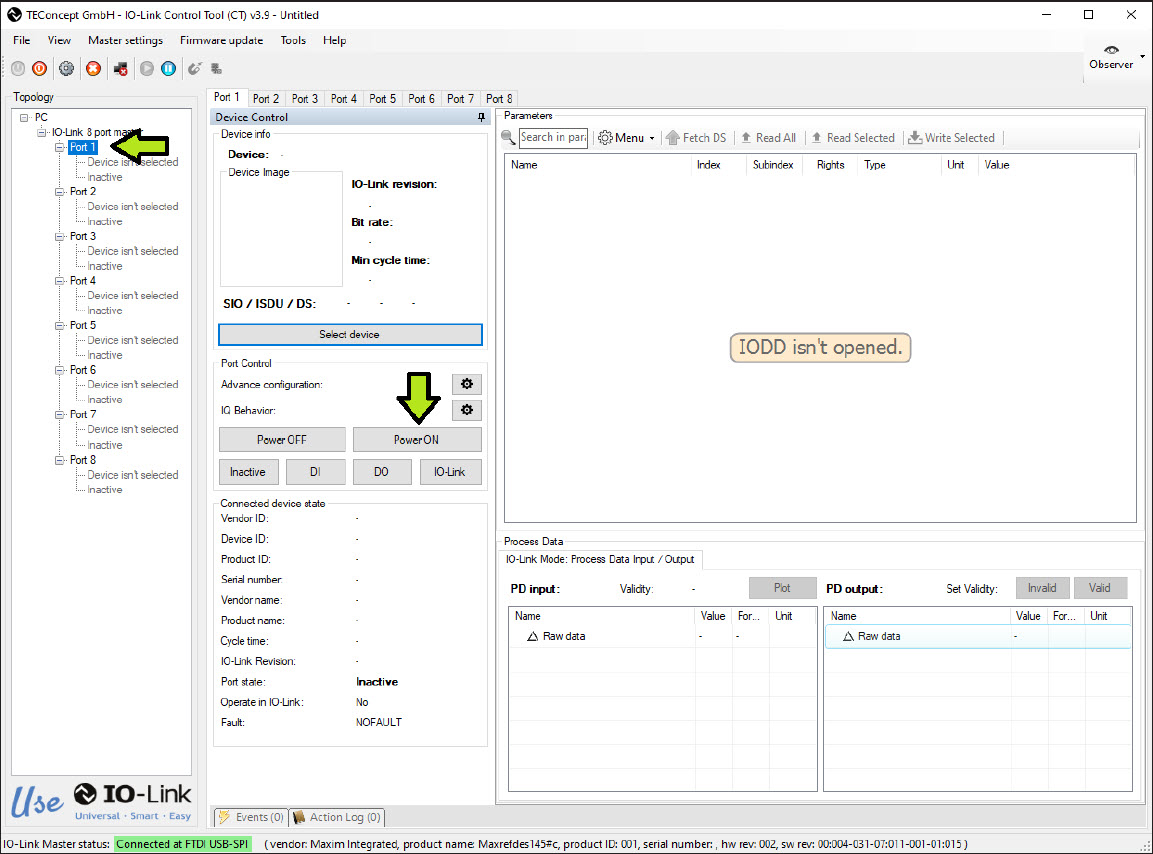
Task: Click the red power-off toolbar icon
Action: coord(40,68)
